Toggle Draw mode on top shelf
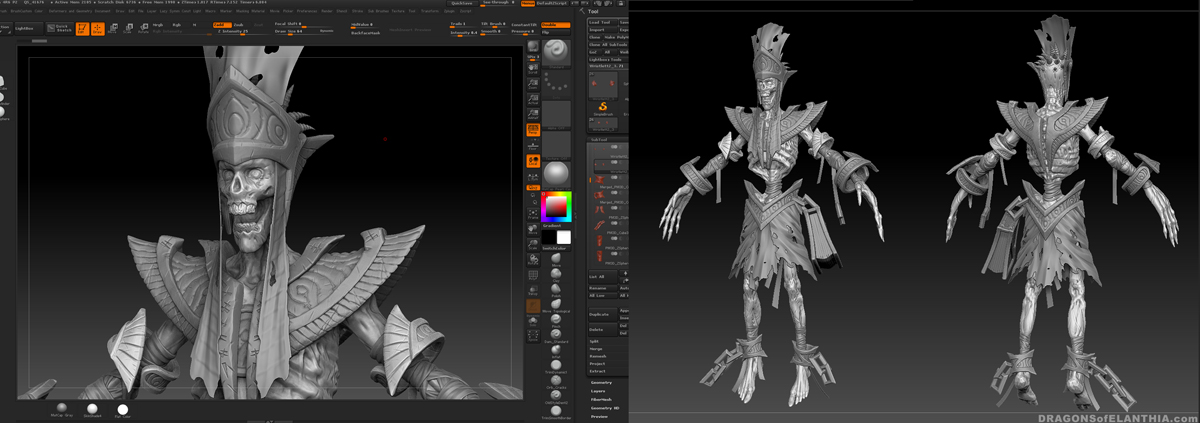The image size is (1200, 423). point(97,28)
